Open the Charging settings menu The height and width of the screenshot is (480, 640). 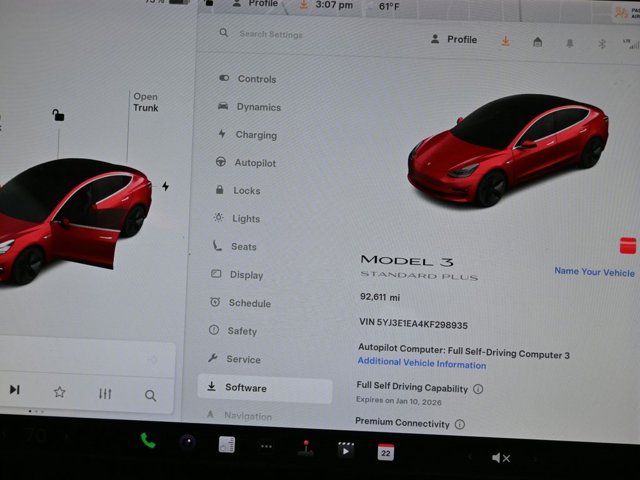(x=247, y=135)
